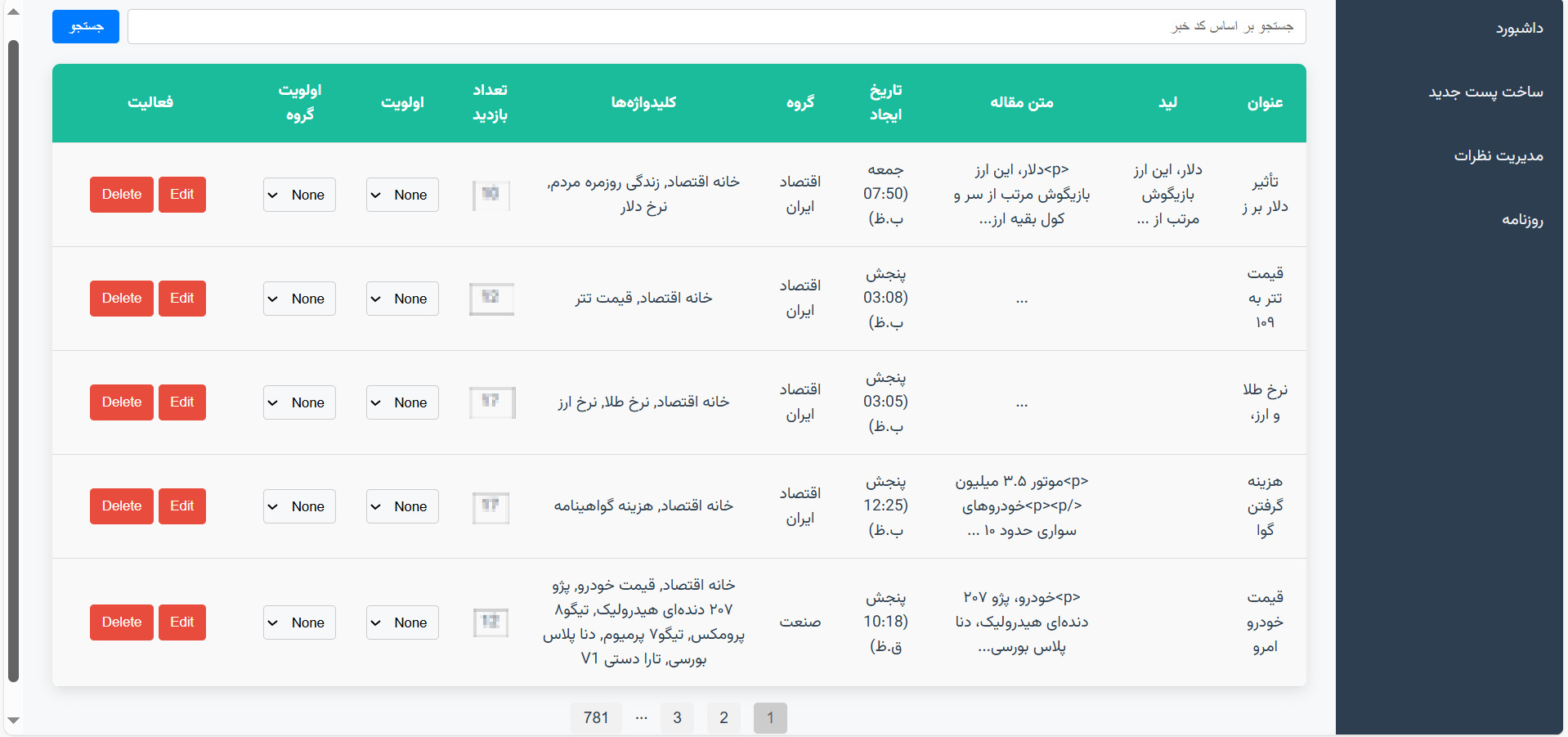Click the blue جستجو search button
The image size is (1568, 737).
pos(86,27)
